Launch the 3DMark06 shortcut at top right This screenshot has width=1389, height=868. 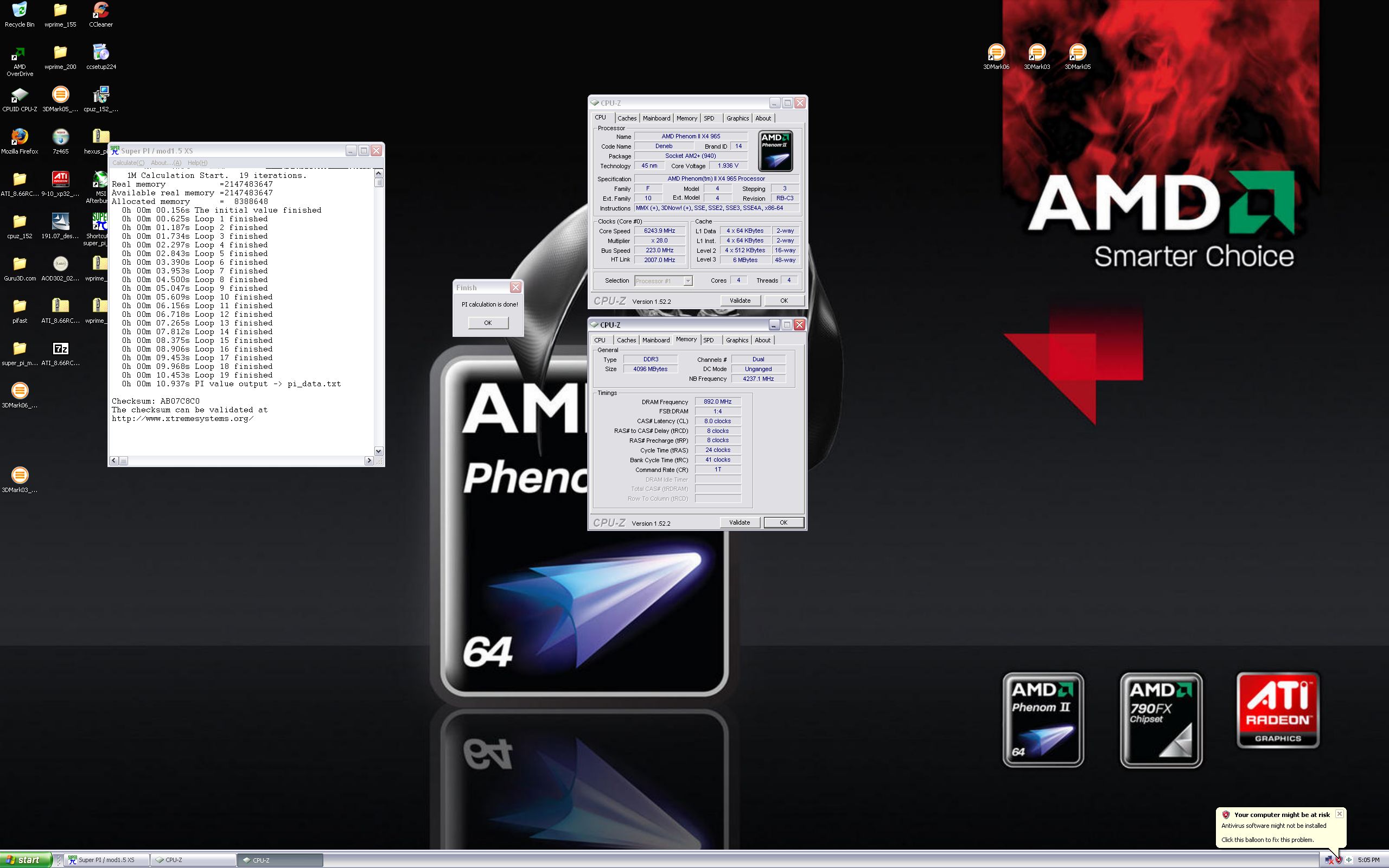(996, 57)
